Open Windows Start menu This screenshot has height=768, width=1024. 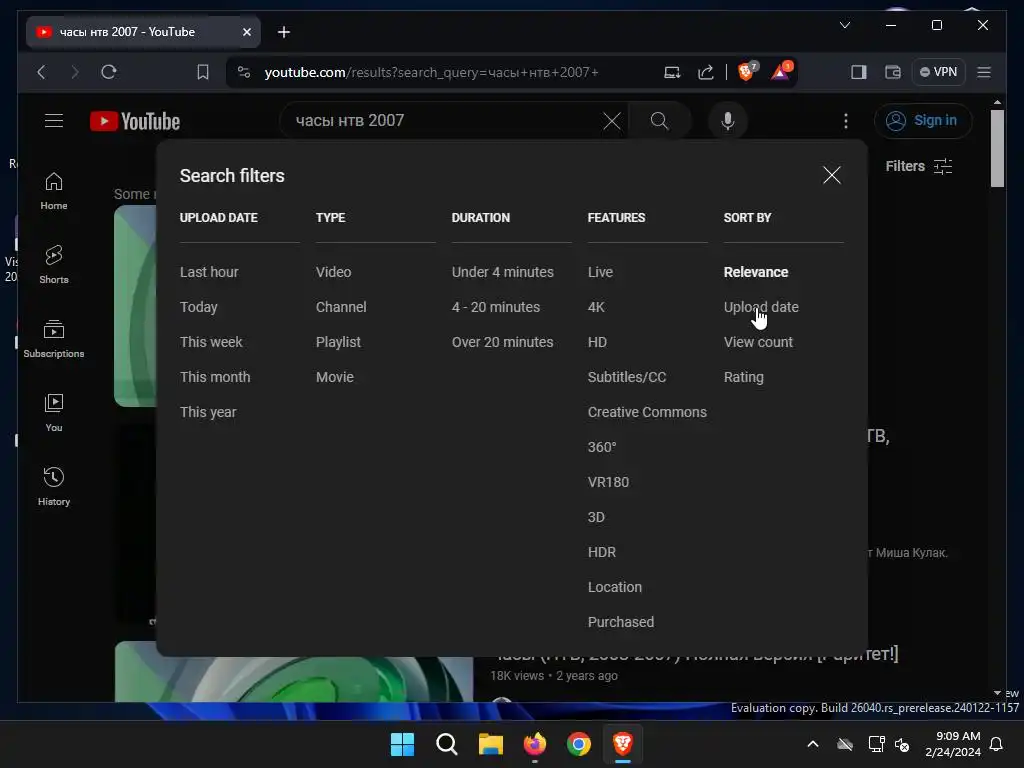click(402, 744)
